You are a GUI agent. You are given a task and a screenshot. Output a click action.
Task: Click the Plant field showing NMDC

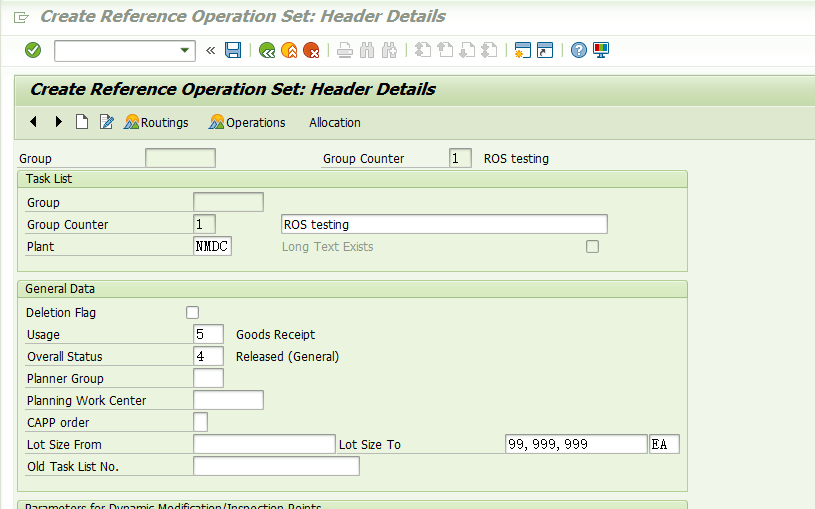212,246
